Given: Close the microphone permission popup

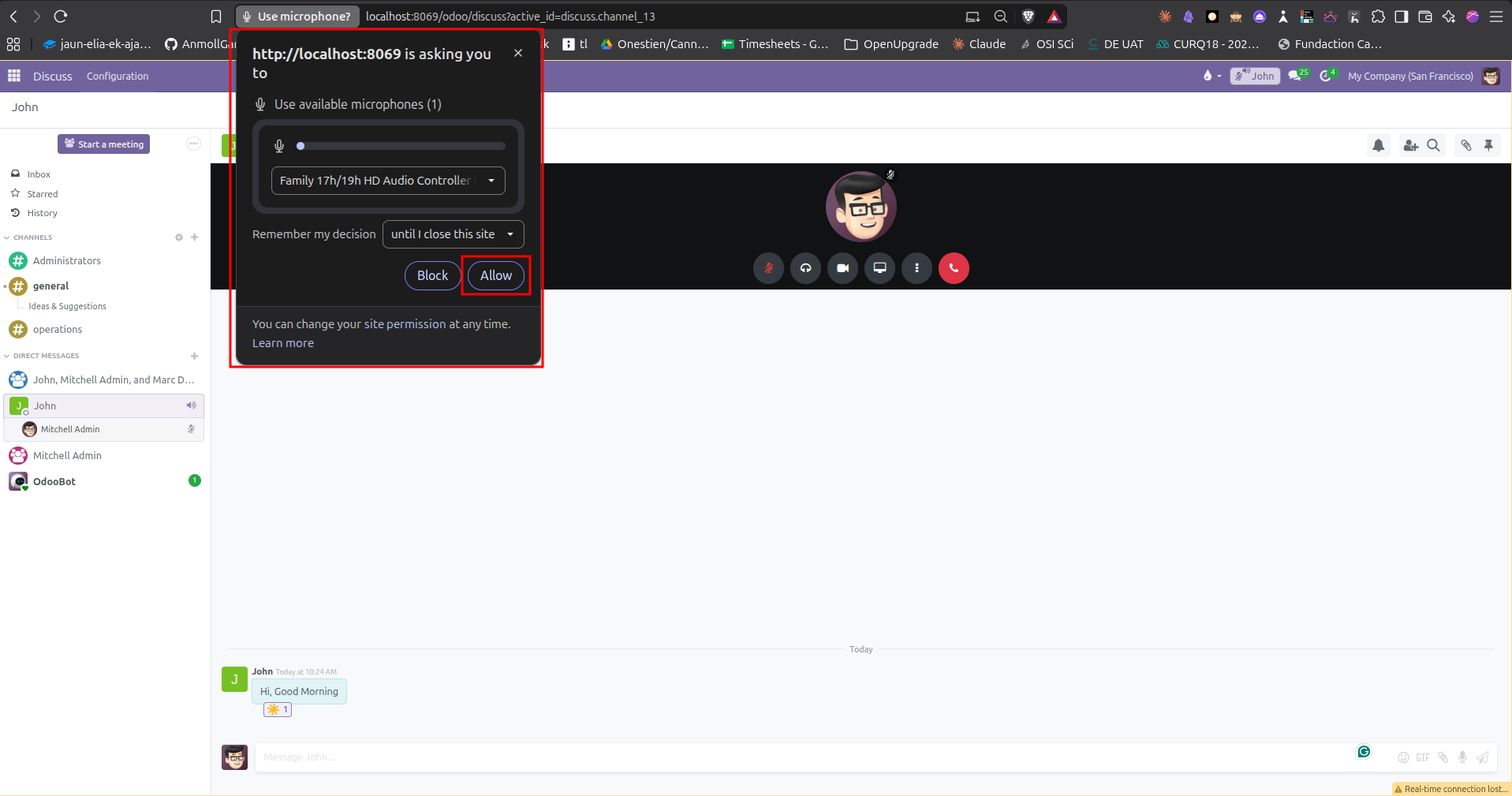Looking at the screenshot, I should [518, 53].
